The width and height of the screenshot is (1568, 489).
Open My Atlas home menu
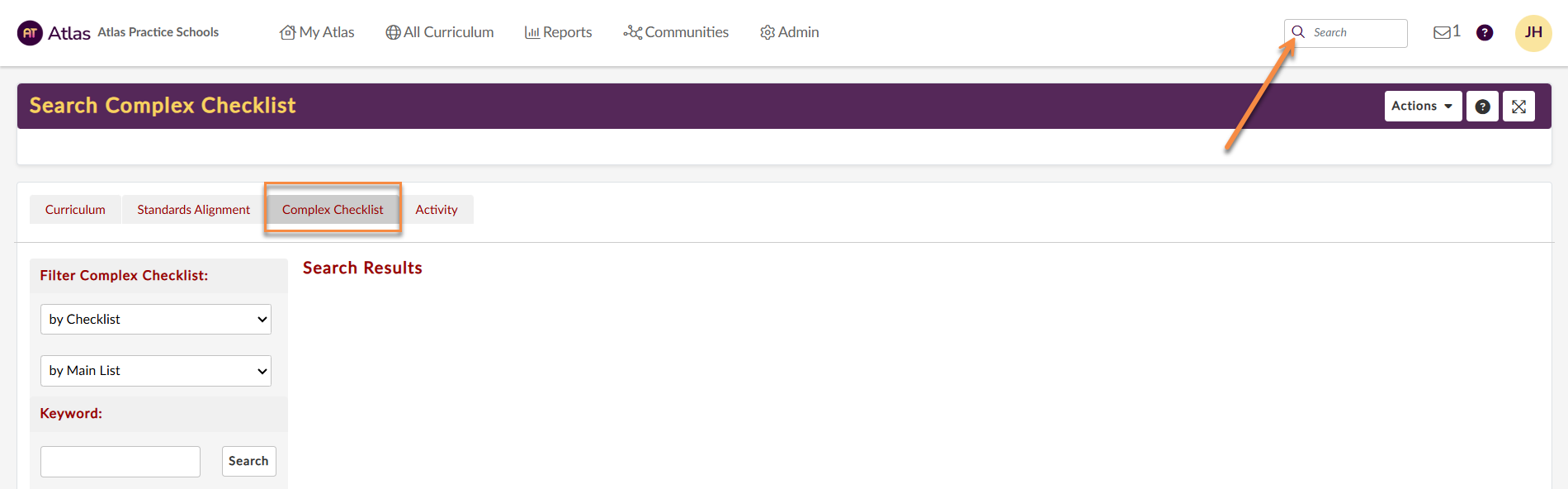(x=317, y=32)
